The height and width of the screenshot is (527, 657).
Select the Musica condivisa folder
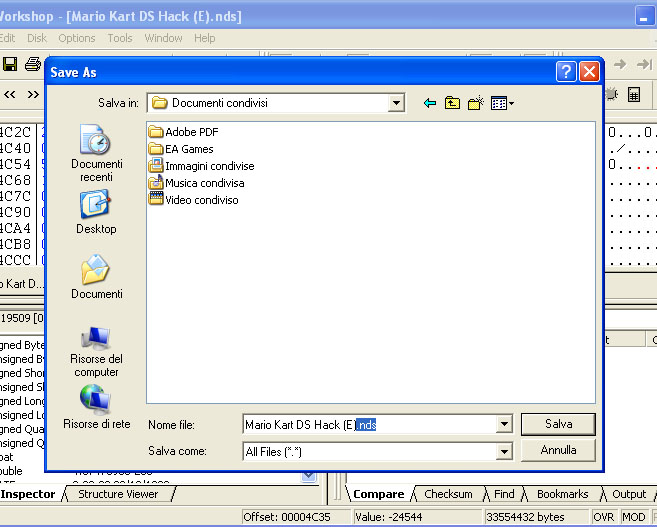[197, 183]
